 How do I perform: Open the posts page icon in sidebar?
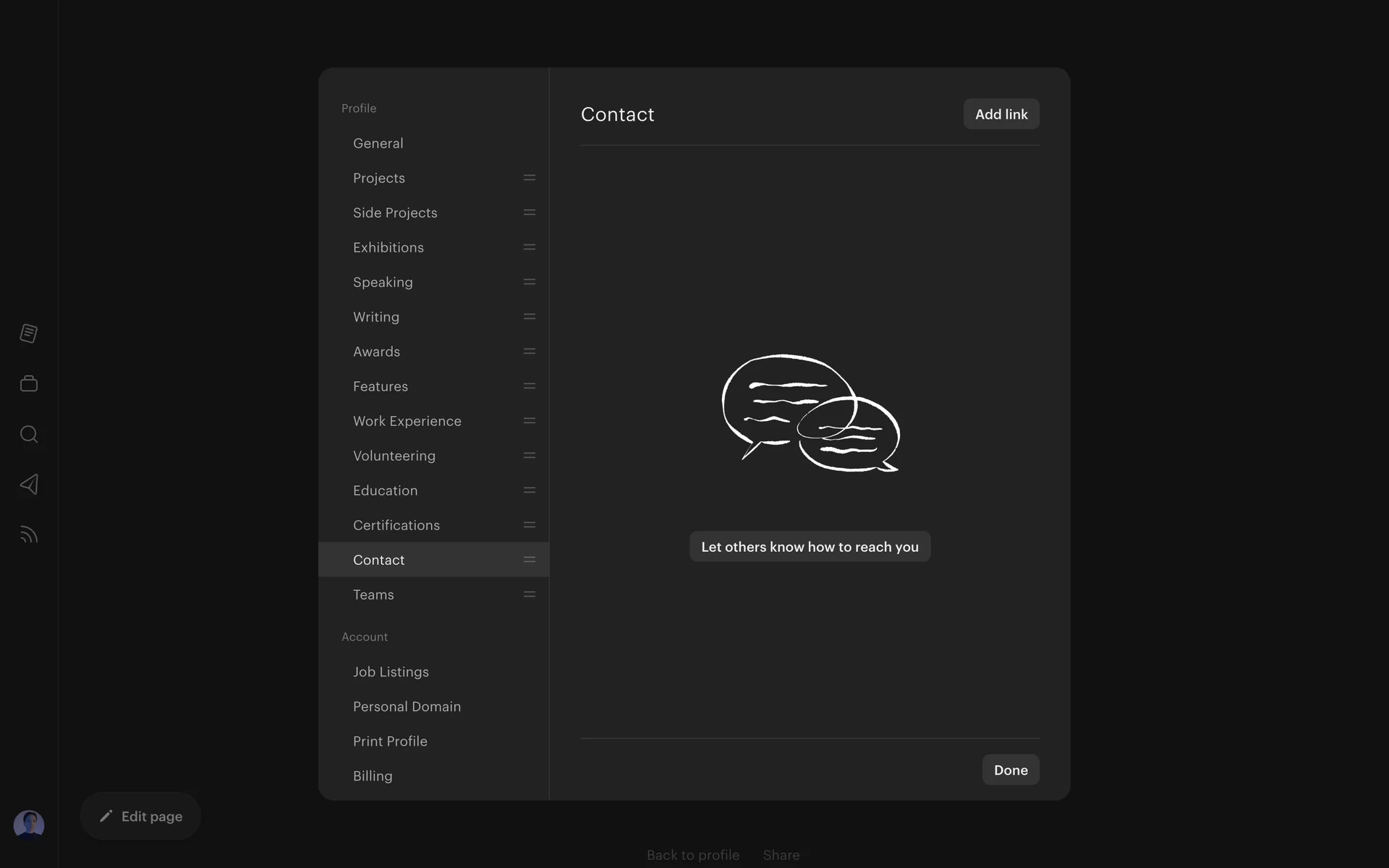tap(29, 333)
